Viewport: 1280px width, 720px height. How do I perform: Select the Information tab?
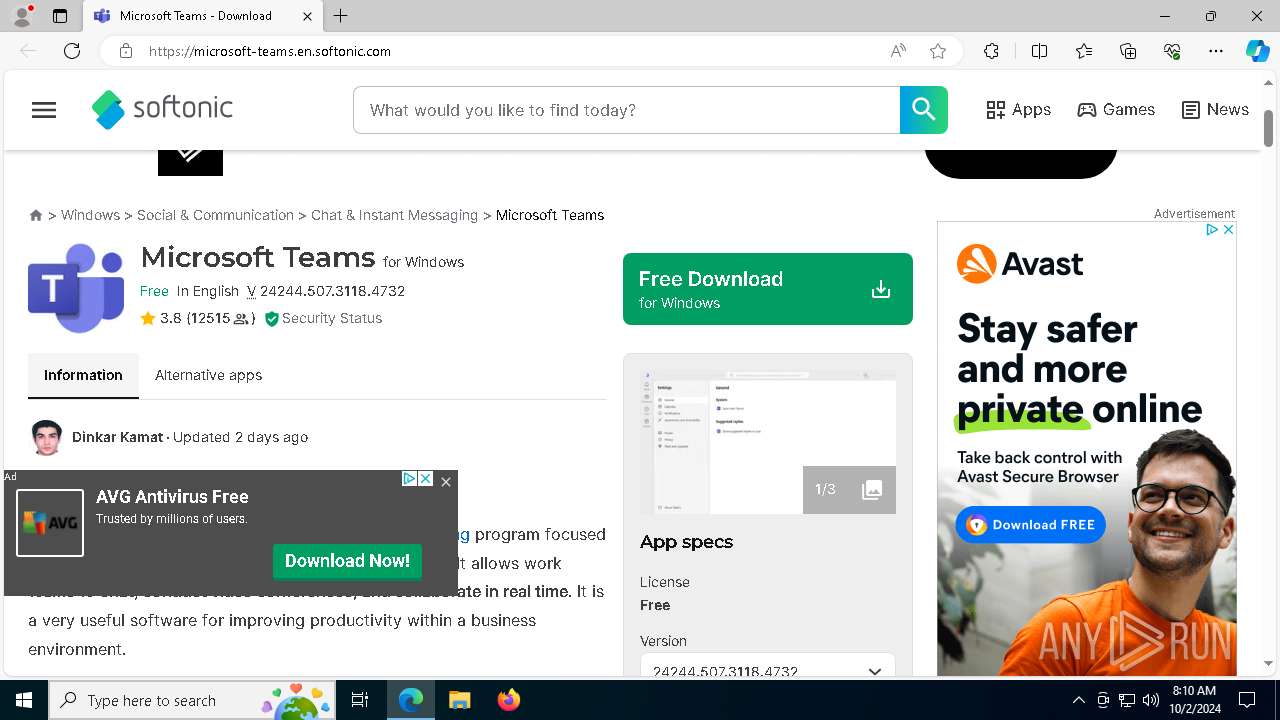(83, 375)
